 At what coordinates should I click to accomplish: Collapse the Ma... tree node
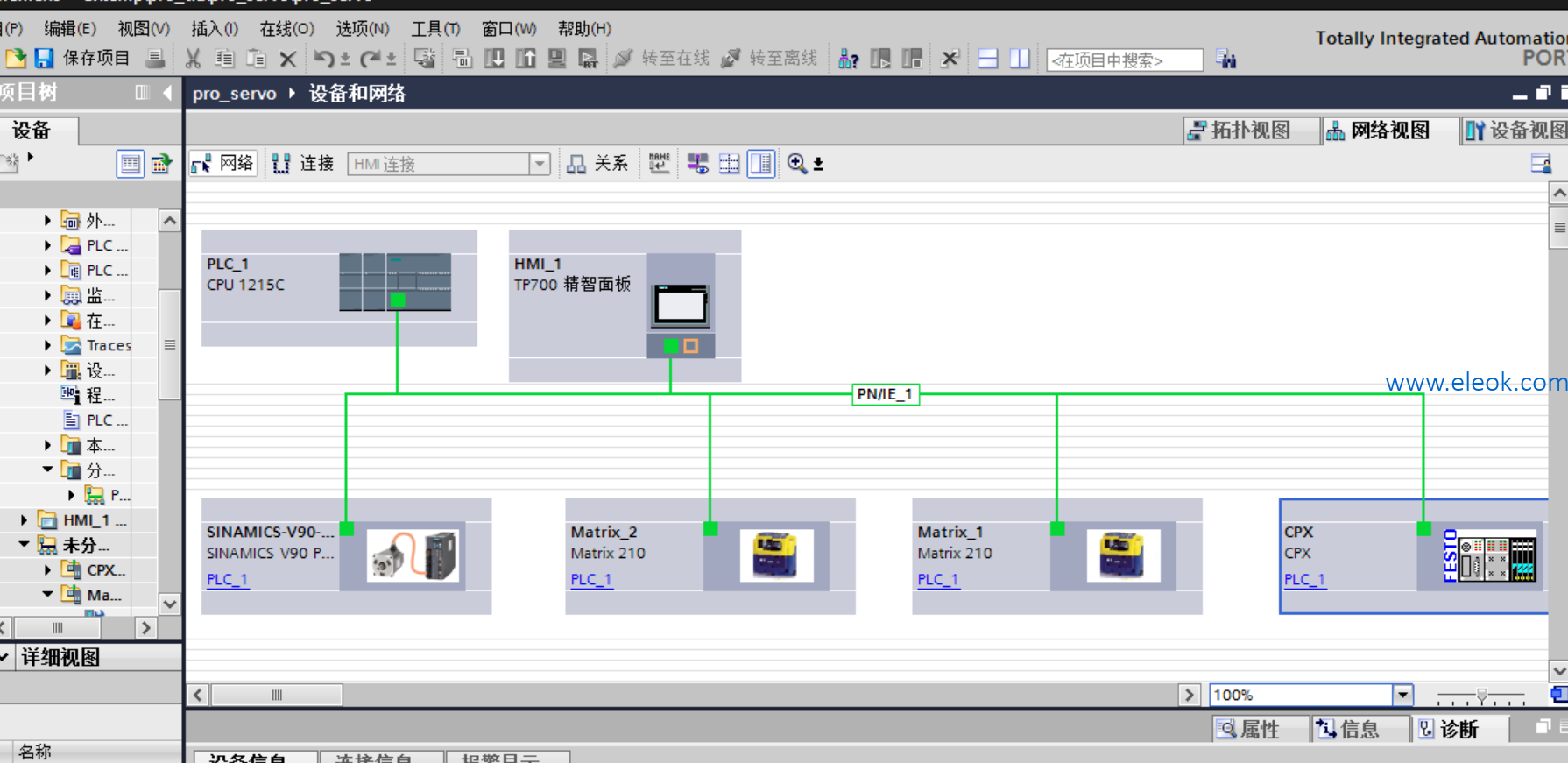47,595
